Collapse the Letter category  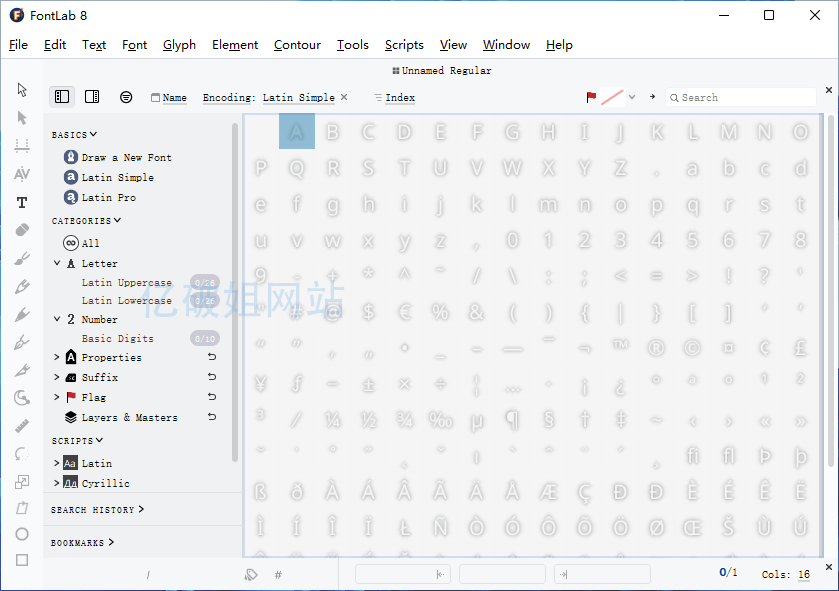pos(57,263)
